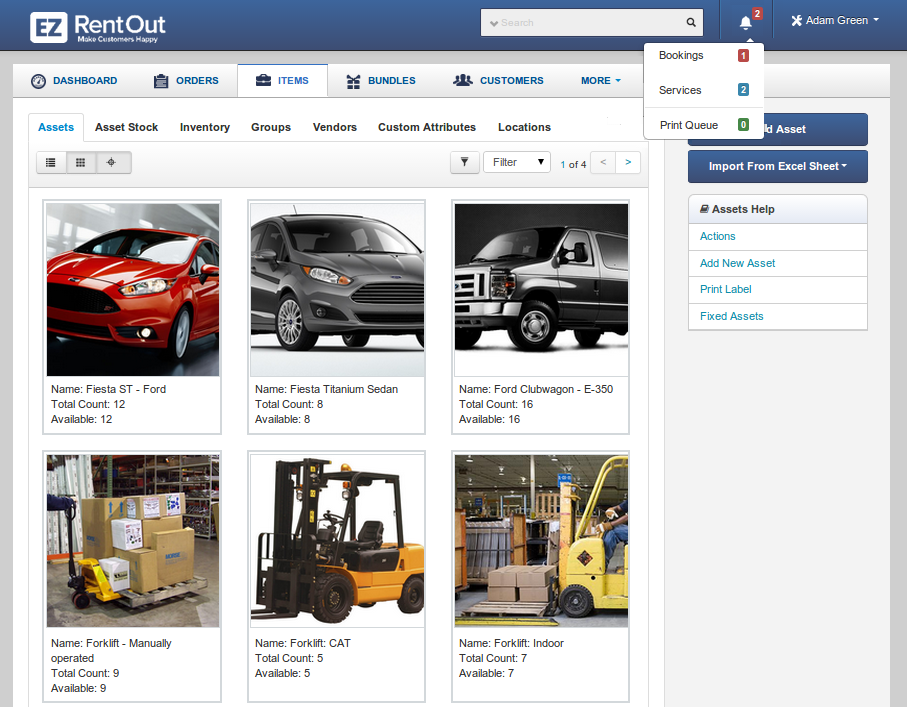Open the Print Label help link
The width and height of the screenshot is (907, 707).
pos(725,289)
